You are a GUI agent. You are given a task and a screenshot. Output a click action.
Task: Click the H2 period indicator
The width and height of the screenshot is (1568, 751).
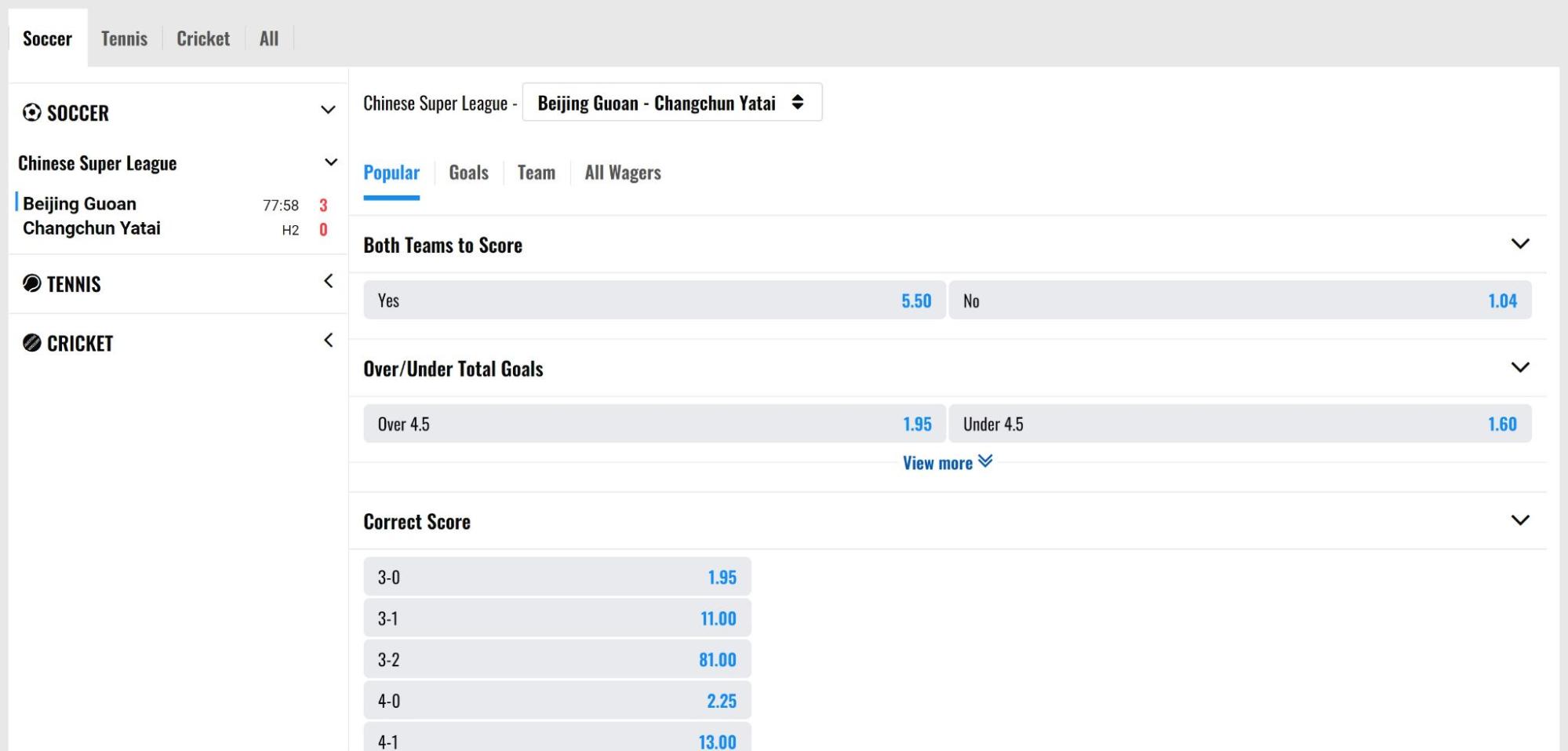(290, 230)
